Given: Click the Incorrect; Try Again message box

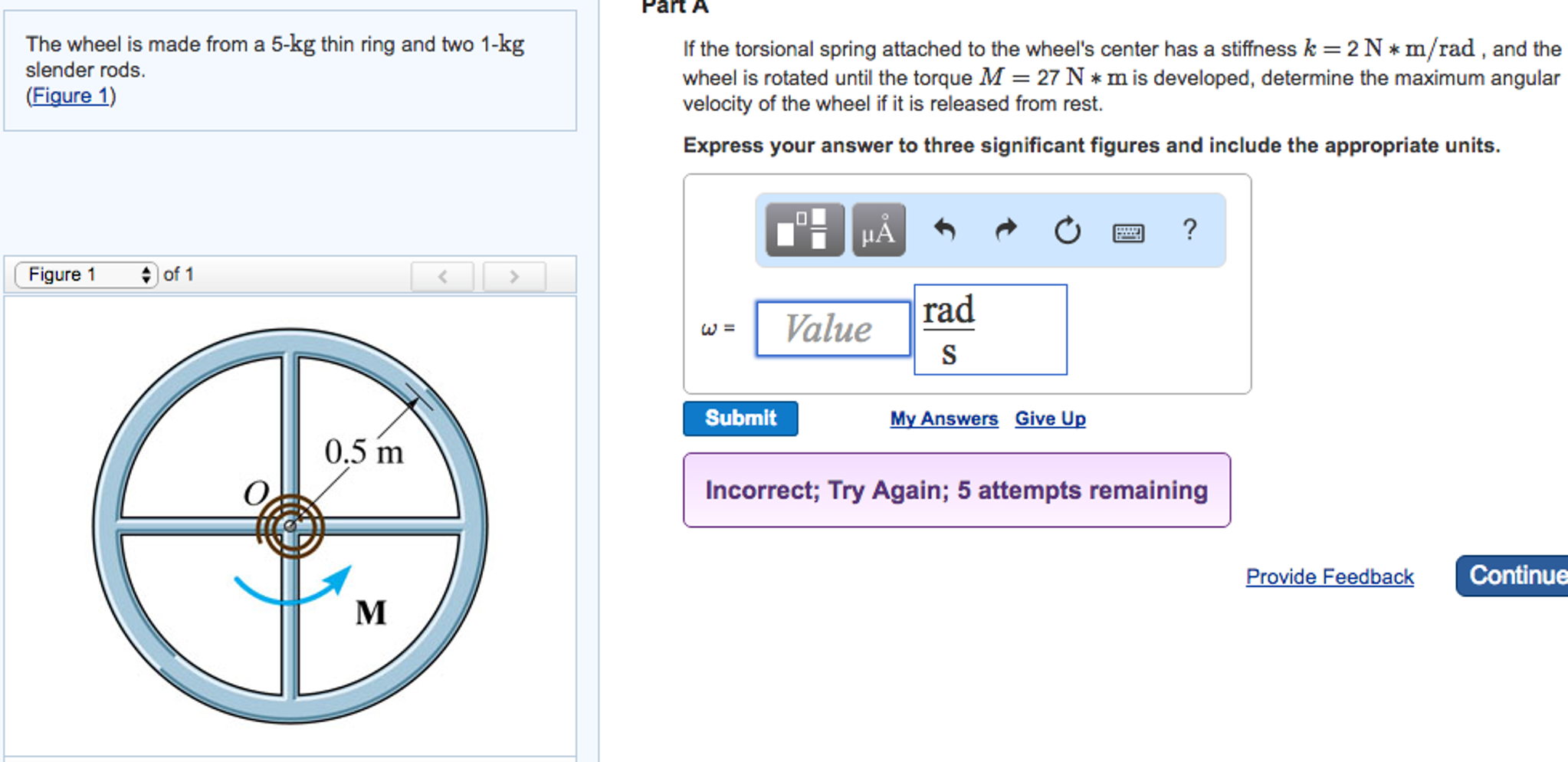Looking at the screenshot, I should pos(956,489).
